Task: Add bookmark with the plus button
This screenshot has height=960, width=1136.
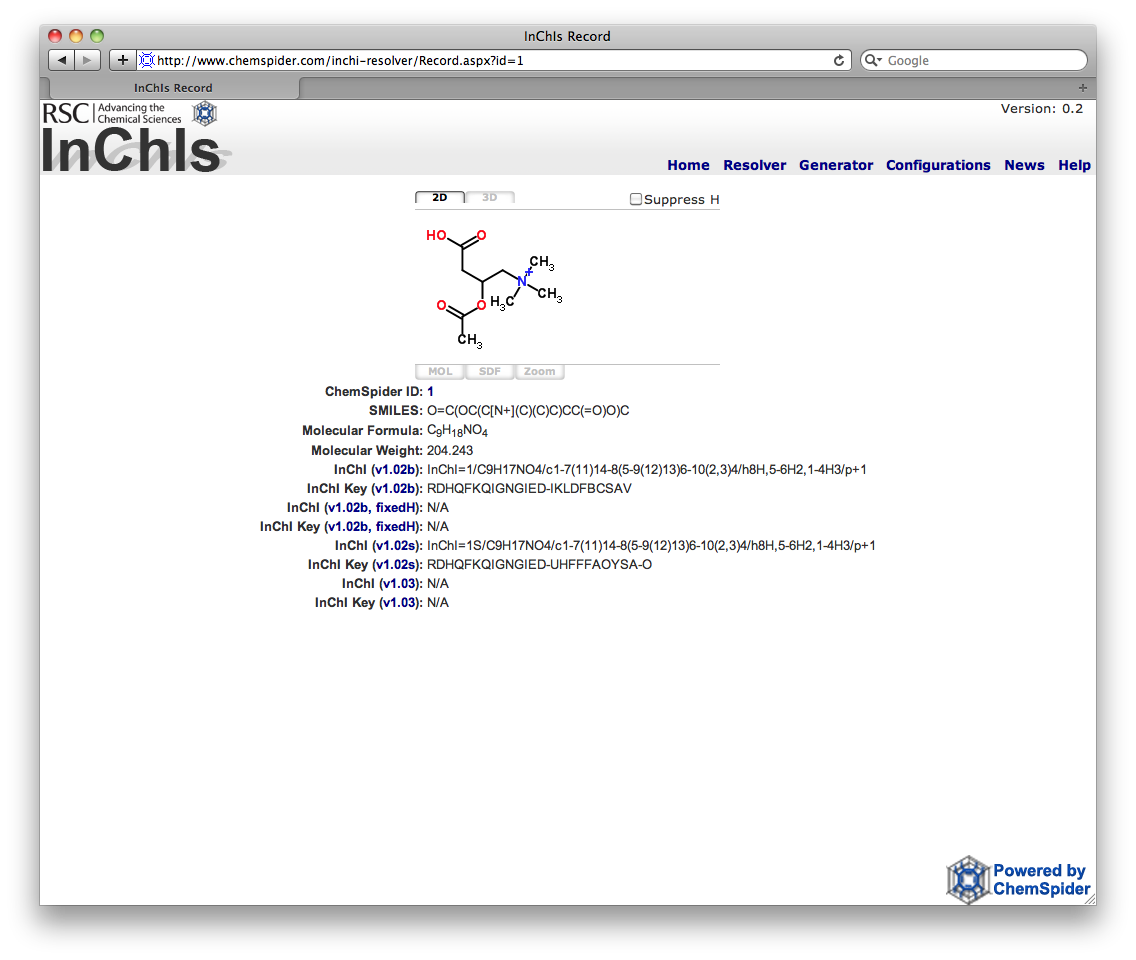Action: coord(122,60)
